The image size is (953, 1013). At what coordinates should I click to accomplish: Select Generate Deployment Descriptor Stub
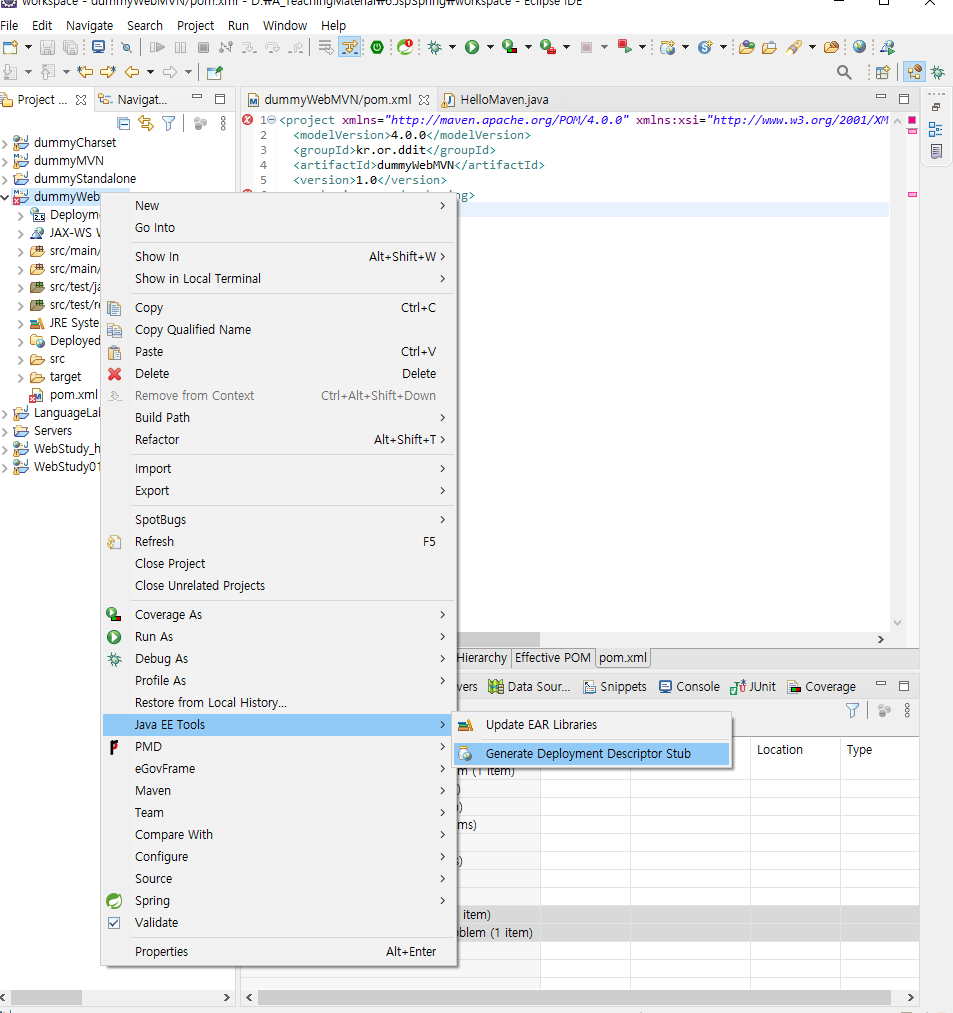click(x=592, y=754)
